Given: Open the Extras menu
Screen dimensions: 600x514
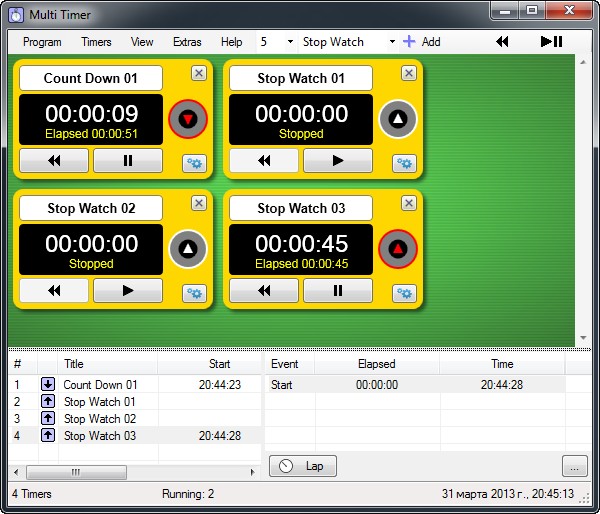Looking at the screenshot, I should [187, 42].
